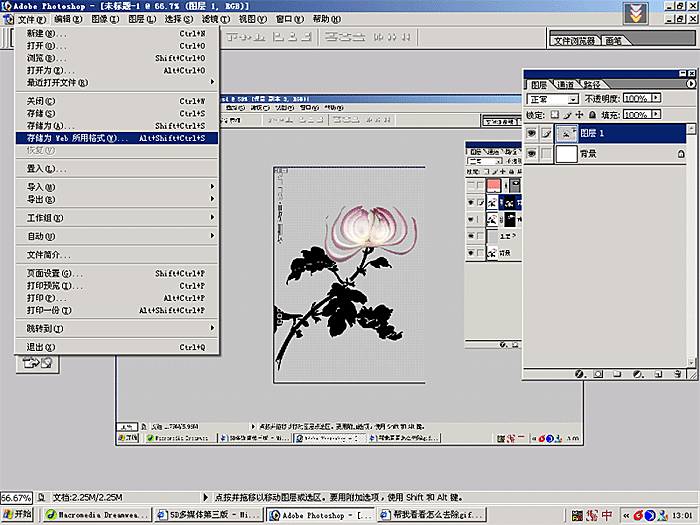Switch to Macromedia Dreamweaver taskbar button
The width and height of the screenshot is (700, 525).
click(98, 515)
